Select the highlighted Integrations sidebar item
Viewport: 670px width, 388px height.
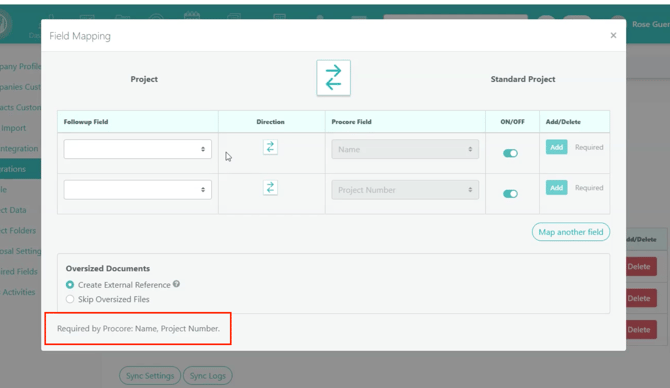point(21,169)
